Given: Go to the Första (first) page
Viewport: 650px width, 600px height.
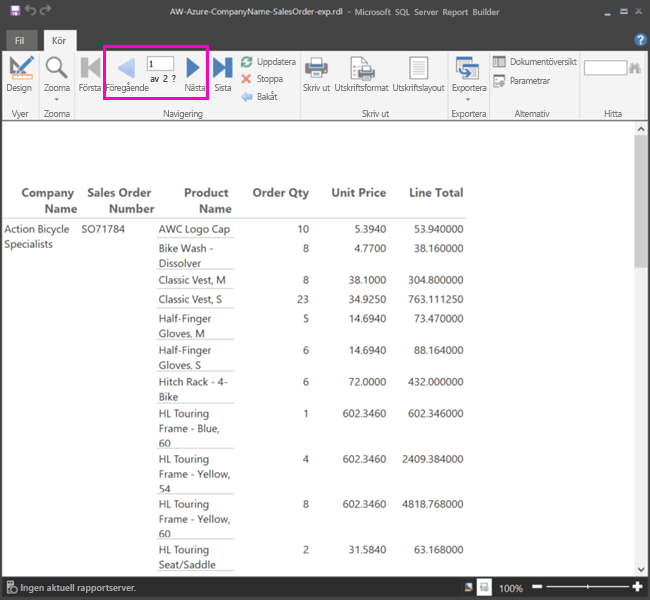Looking at the screenshot, I should pyautogui.click(x=90, y=74).
